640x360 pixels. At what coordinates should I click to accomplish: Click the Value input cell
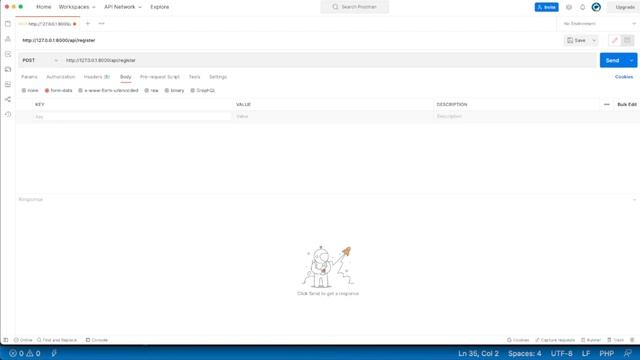(333, 117)
